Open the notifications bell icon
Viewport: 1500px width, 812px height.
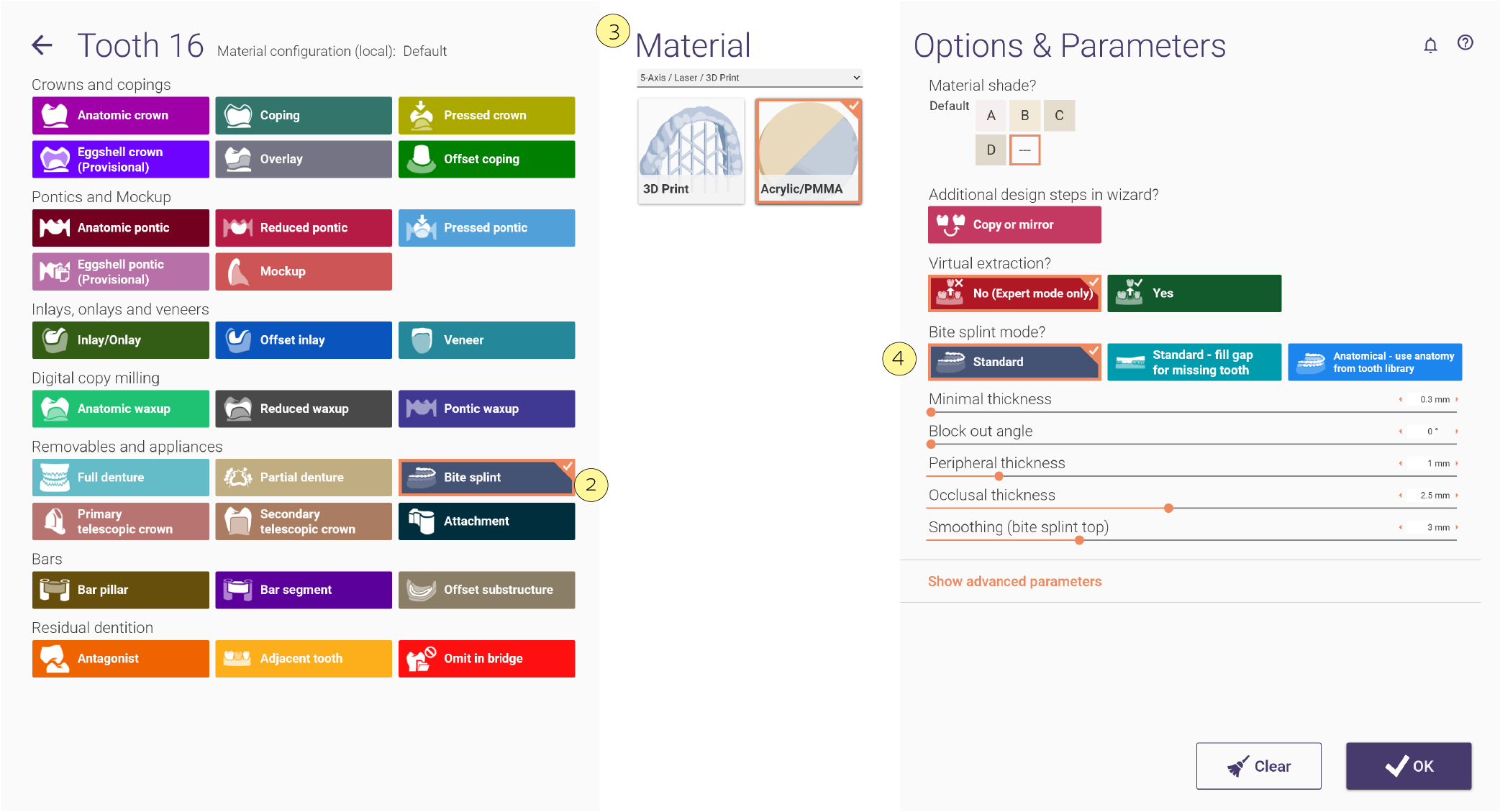coord(1430,45)
